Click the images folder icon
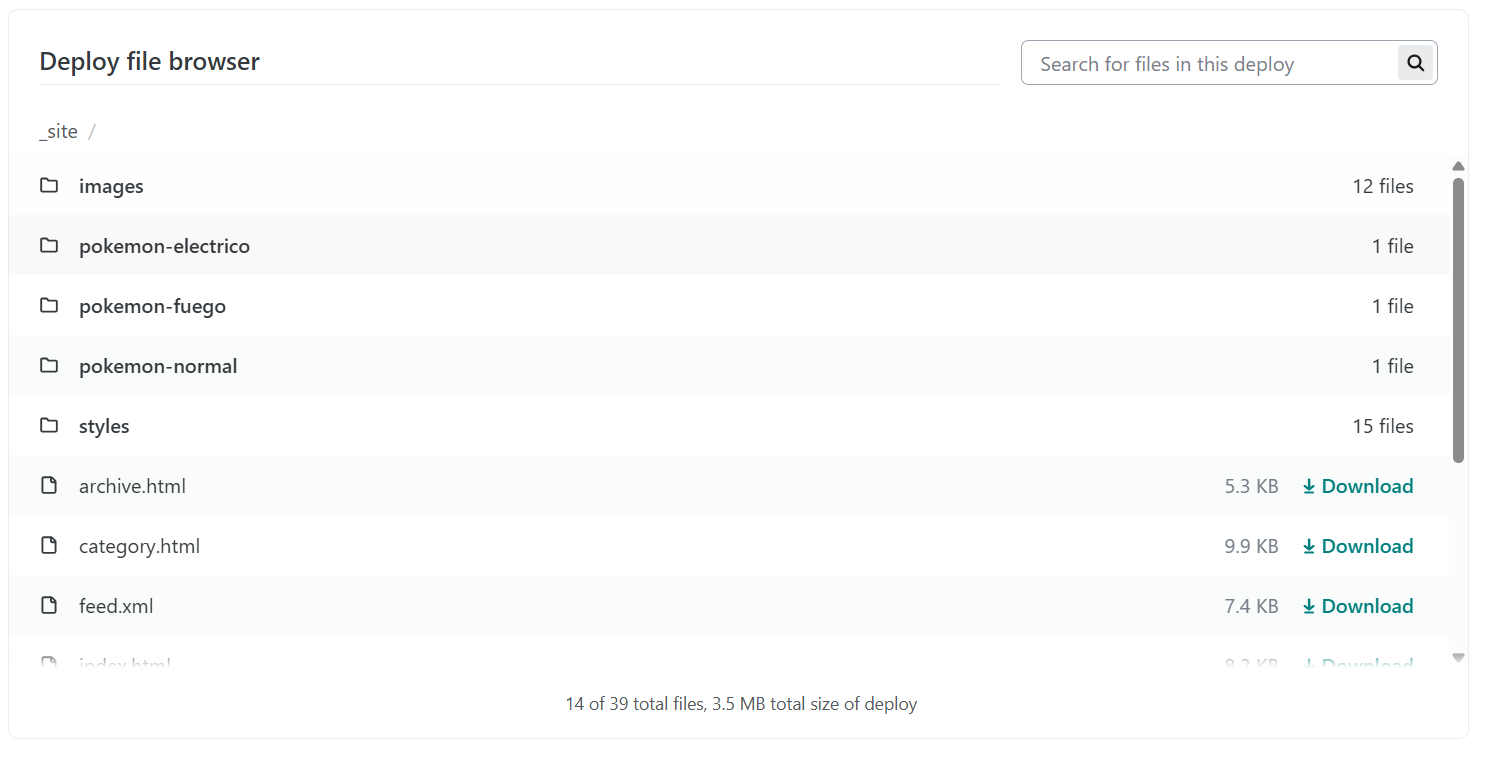 click(x=49, y=186)
